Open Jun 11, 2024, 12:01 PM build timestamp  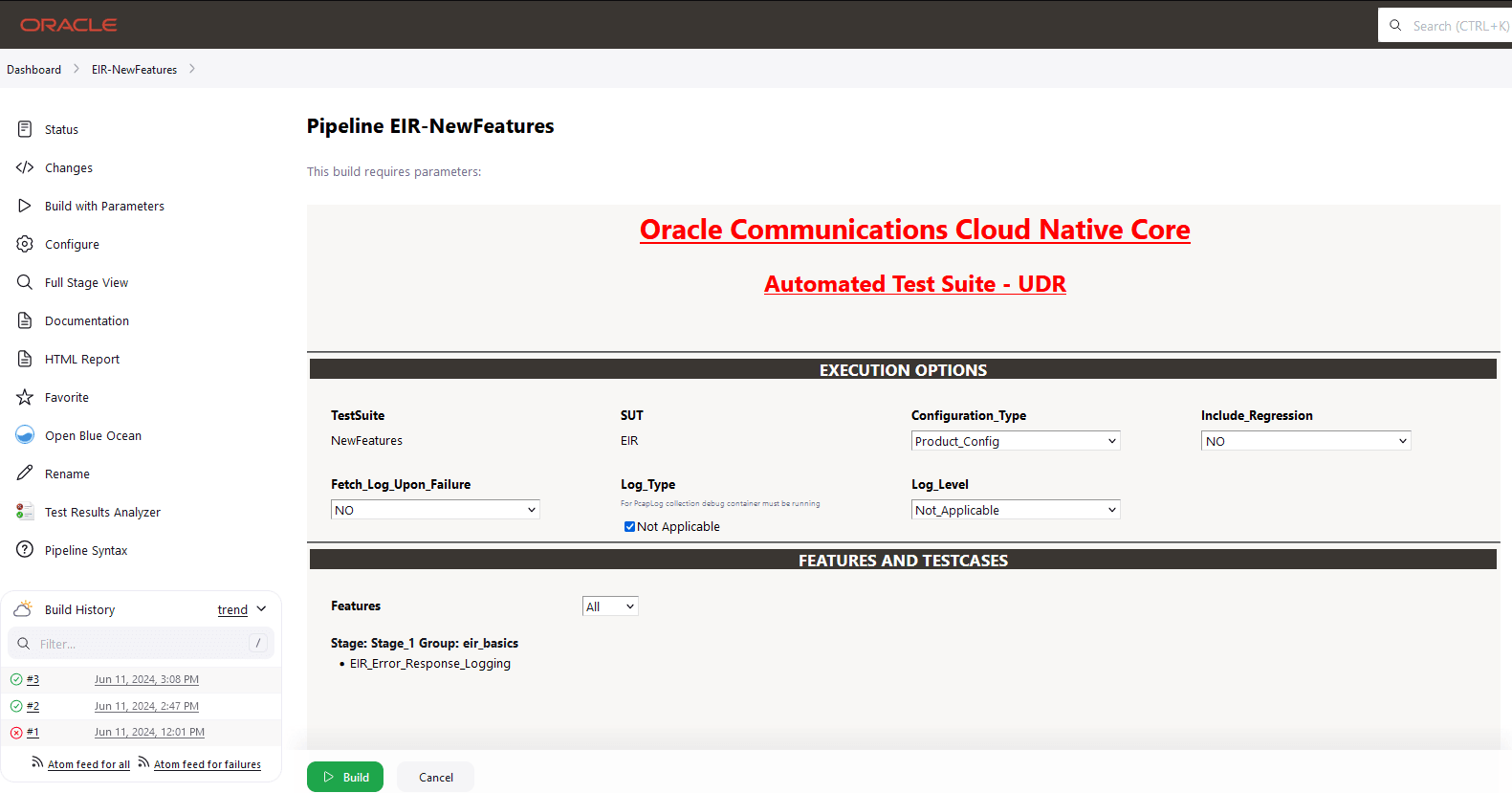(149, 732)
